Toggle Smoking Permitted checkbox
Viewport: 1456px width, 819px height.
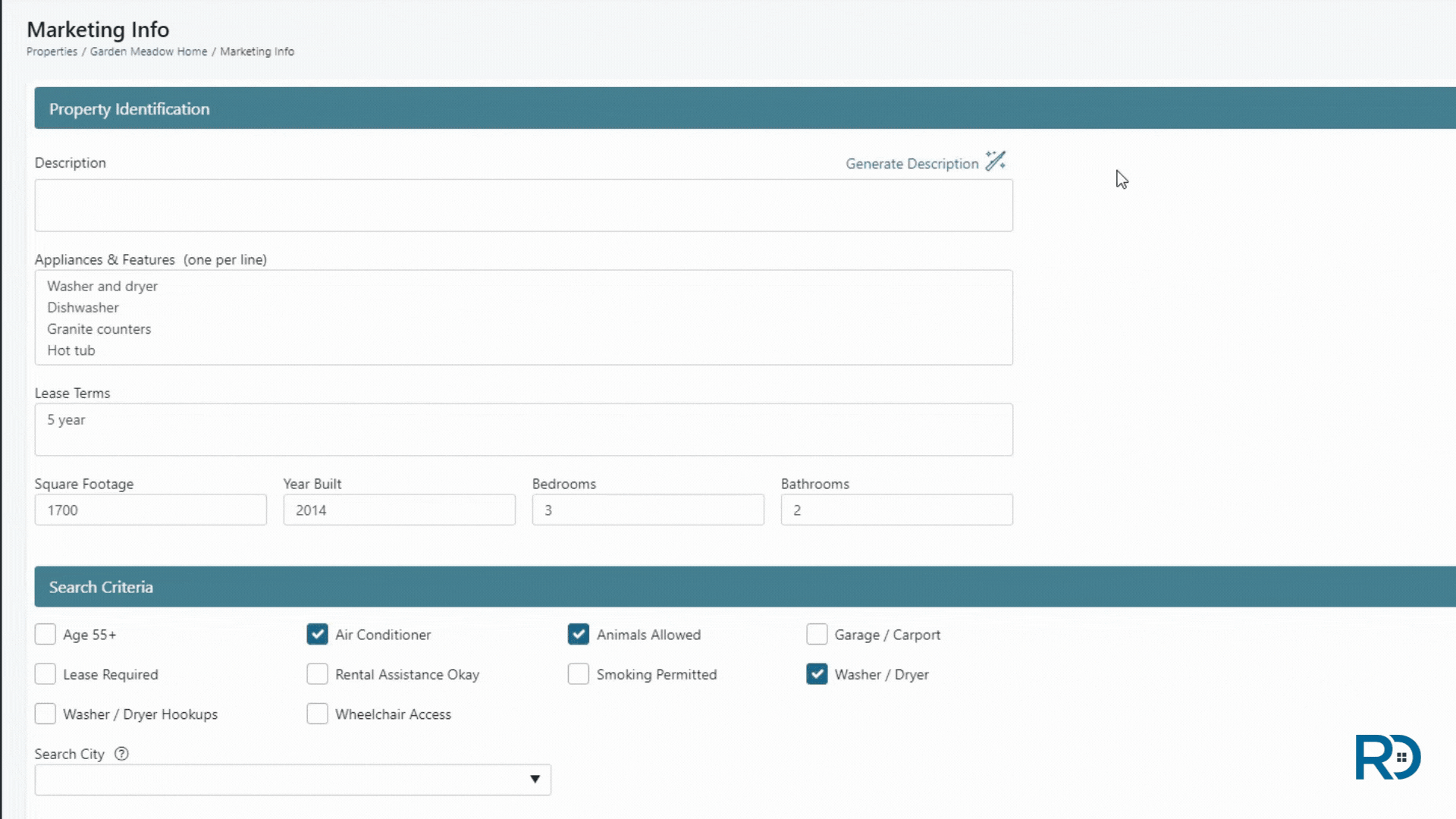pos(579,674)
